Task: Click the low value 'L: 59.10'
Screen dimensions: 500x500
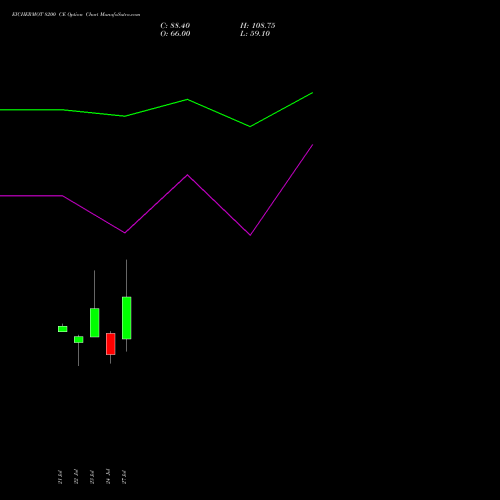Action: 255,34
